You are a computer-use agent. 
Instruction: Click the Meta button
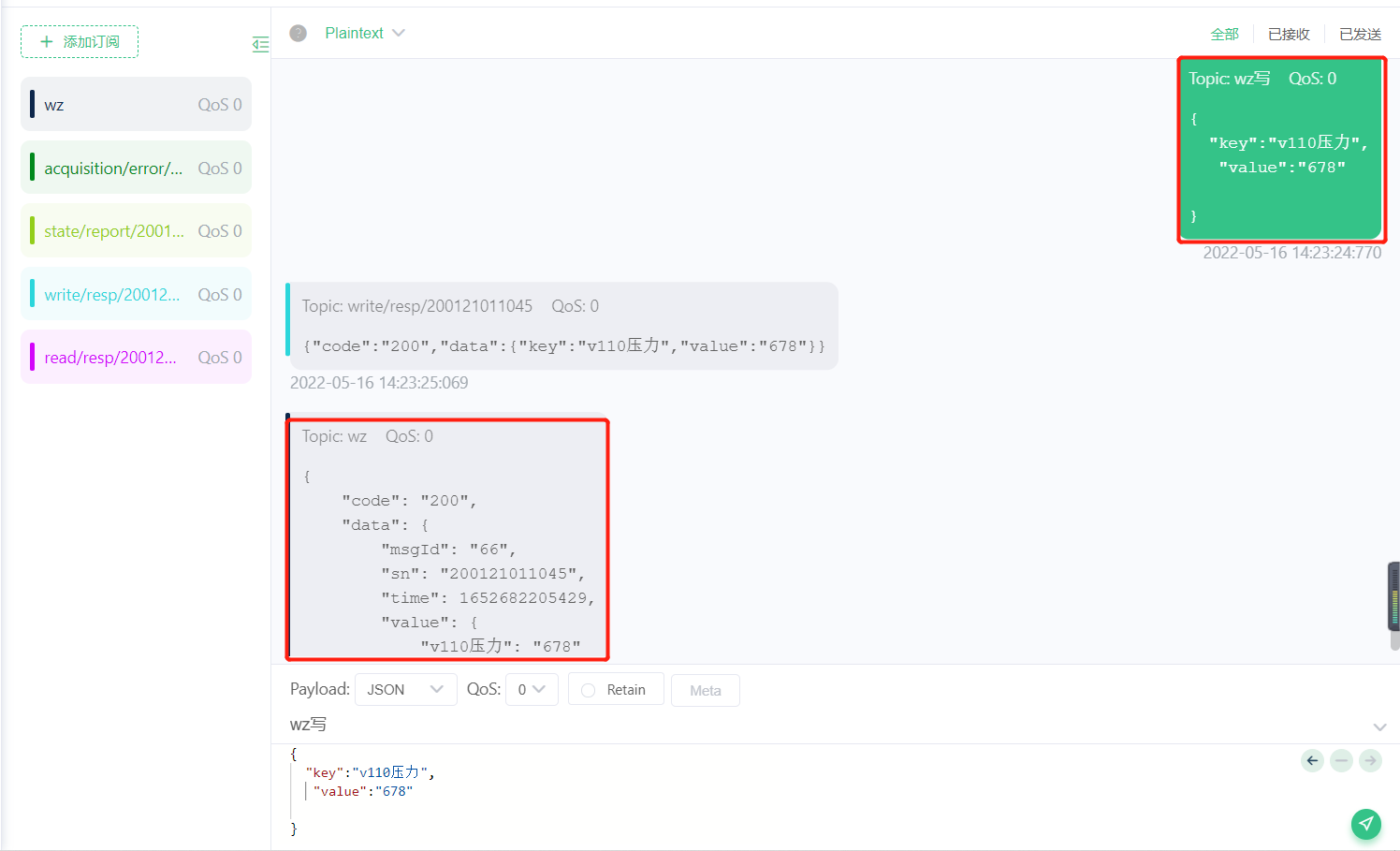(706, 690)
